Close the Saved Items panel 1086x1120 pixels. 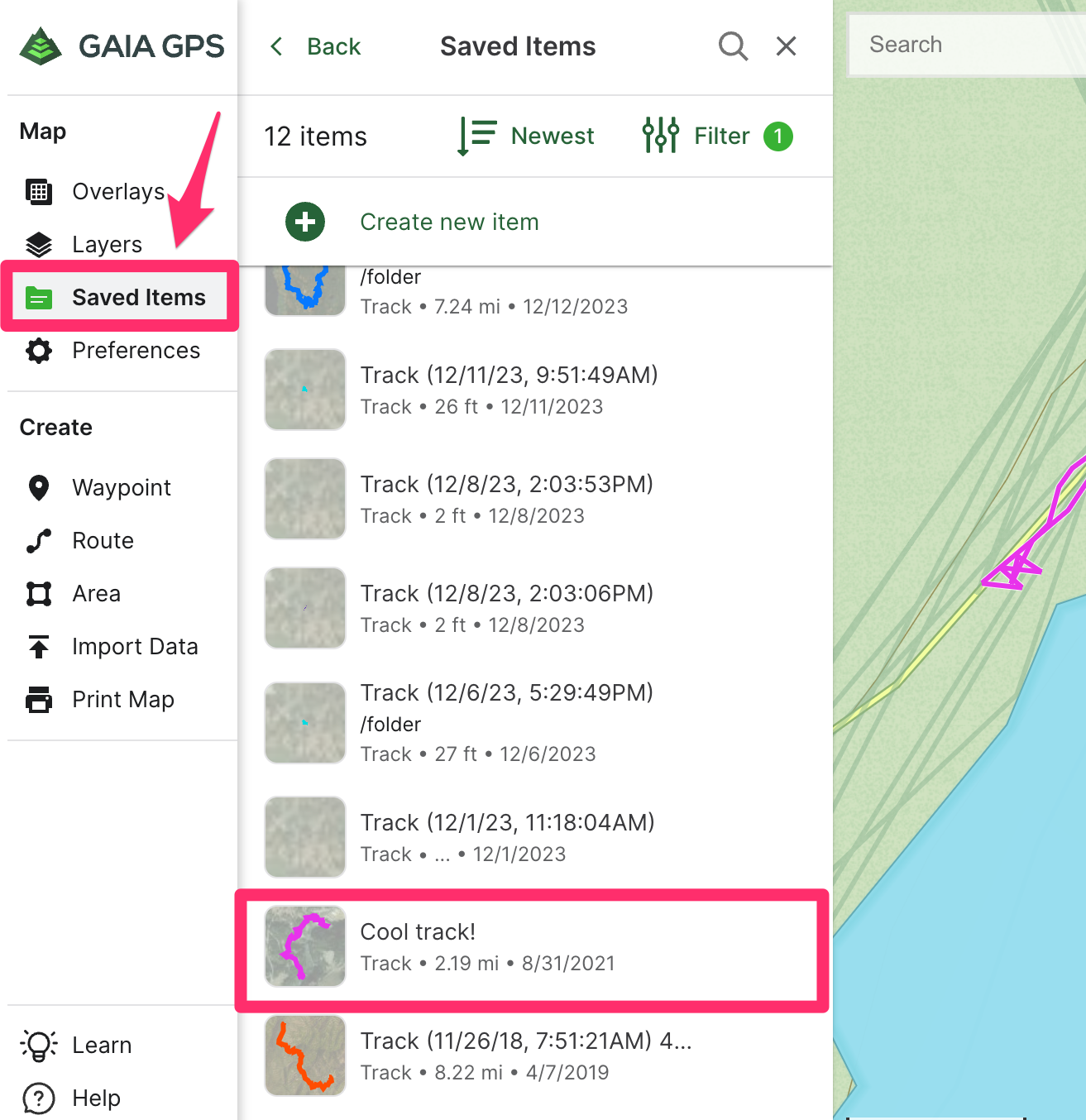tap(786, 46)
